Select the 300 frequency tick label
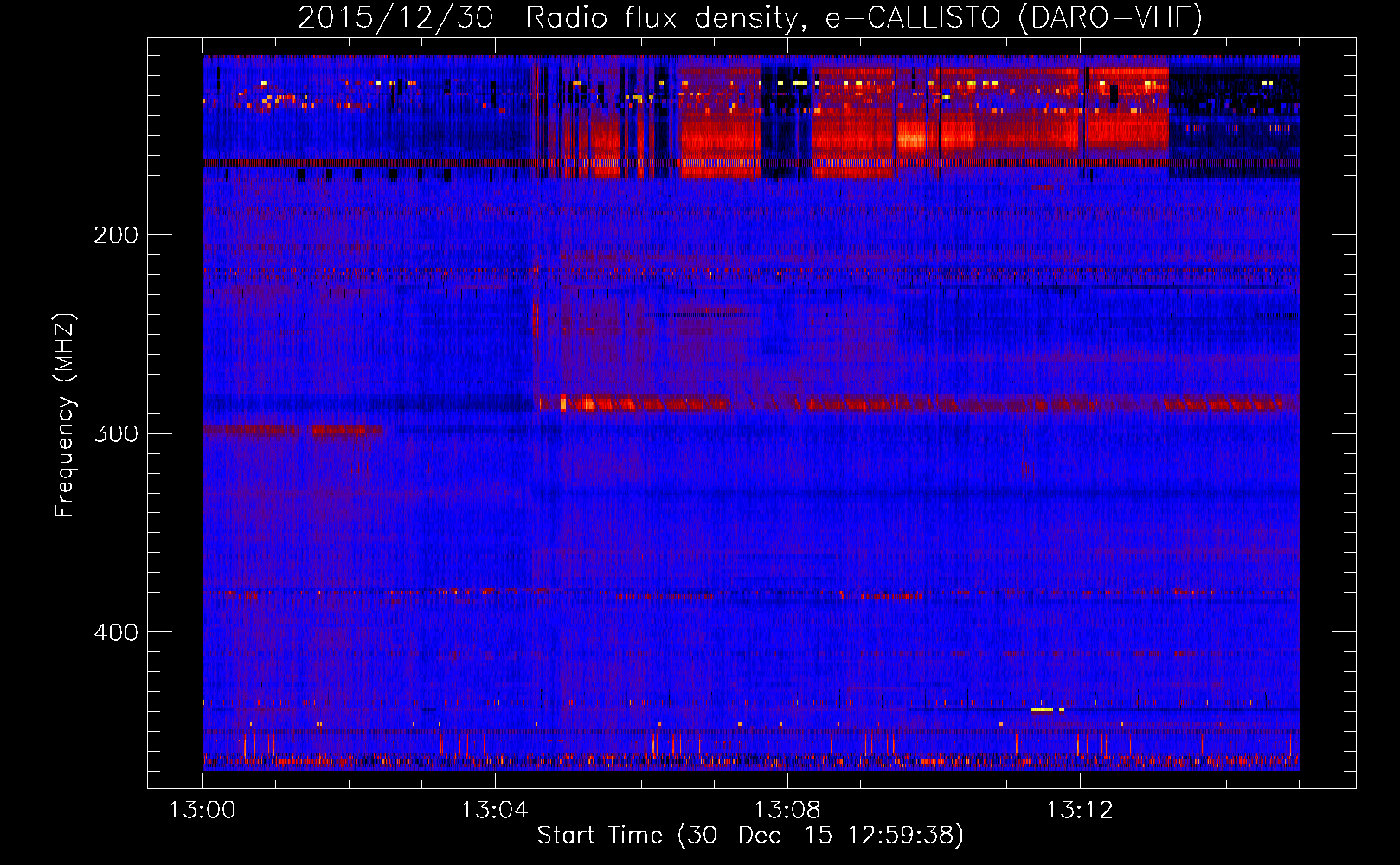This screenshot has height=865, width=1400. pos(116,433)
